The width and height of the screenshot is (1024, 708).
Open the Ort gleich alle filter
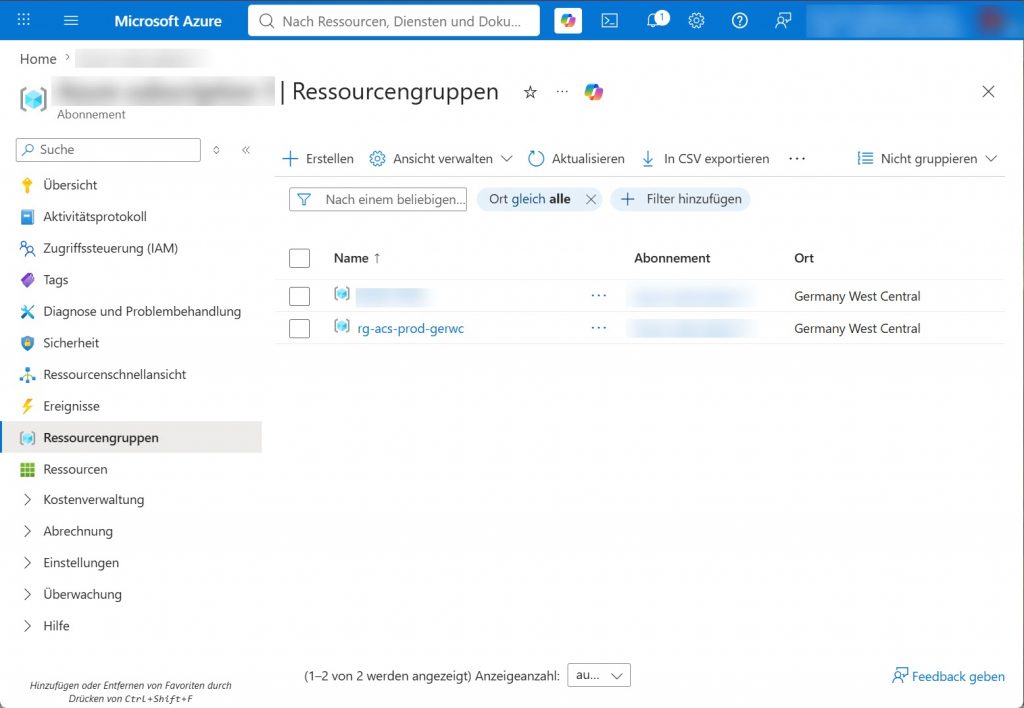point(530,199)
